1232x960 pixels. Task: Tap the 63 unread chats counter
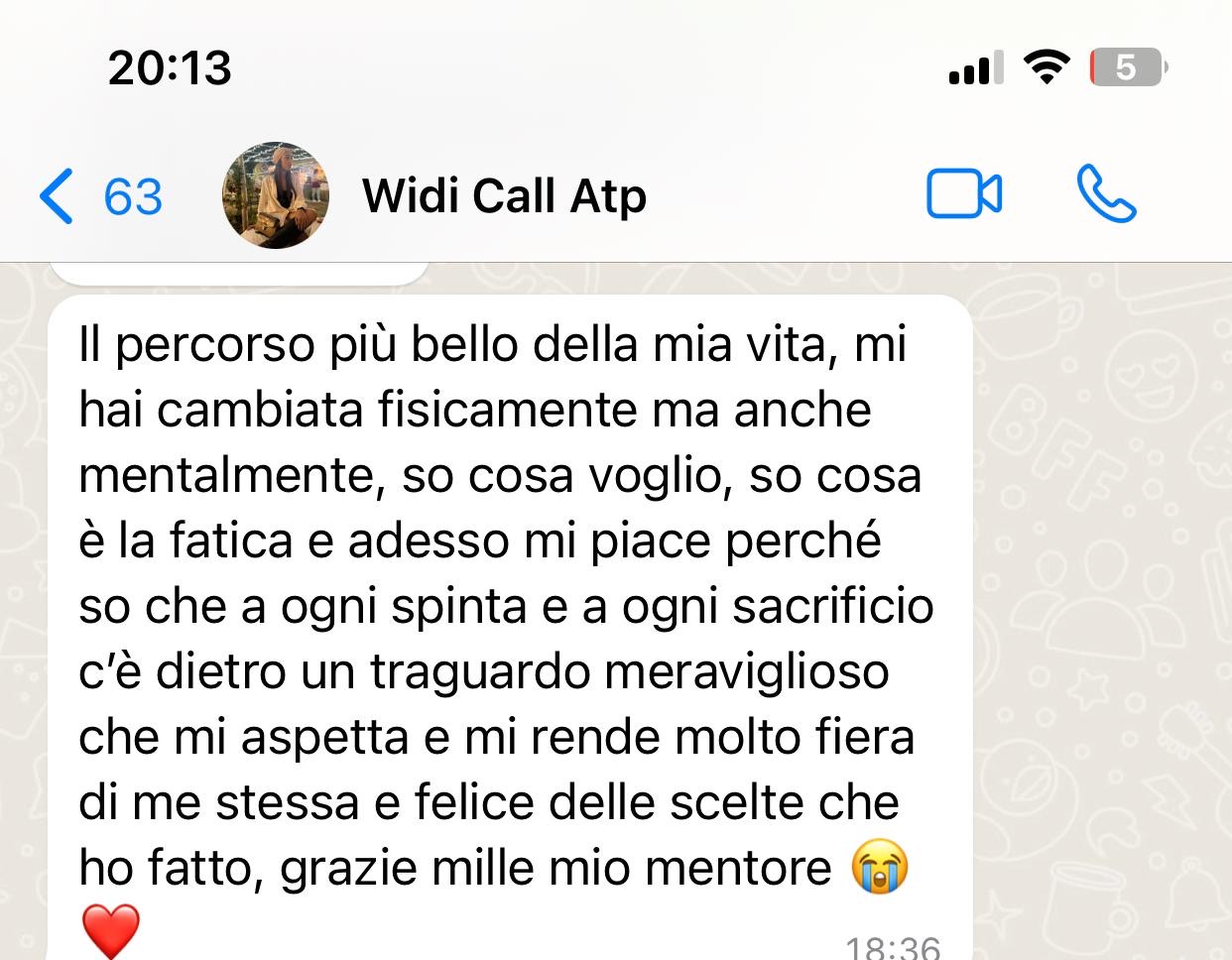click(x=133, y=195)
